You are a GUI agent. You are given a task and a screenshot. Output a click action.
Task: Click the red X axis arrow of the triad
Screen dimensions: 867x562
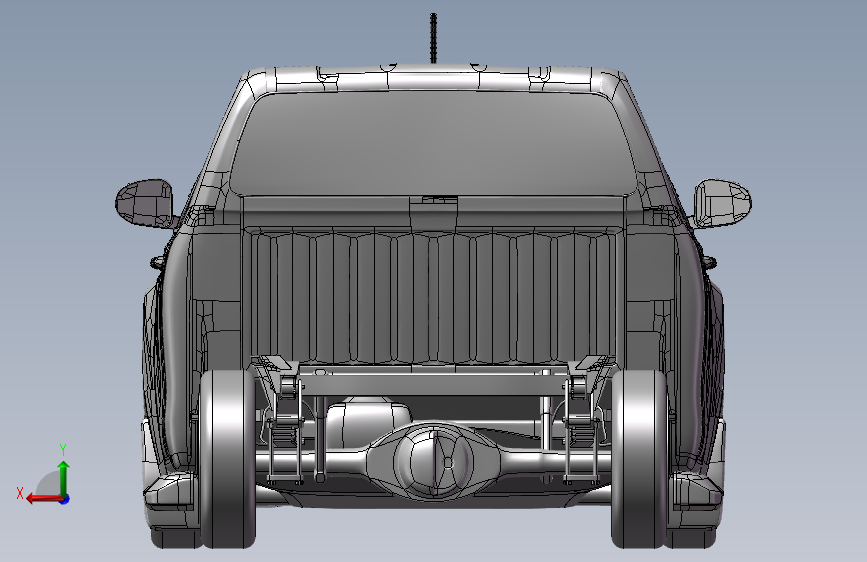coord(44,499)
